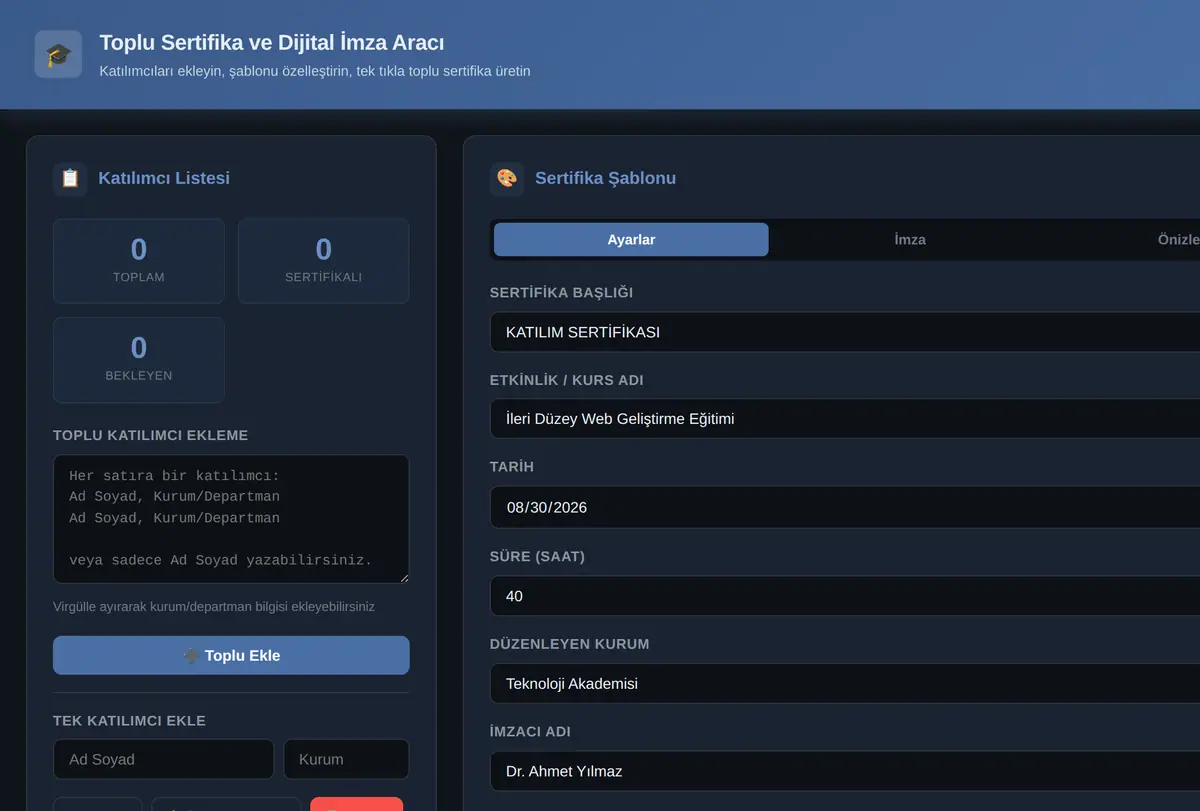
Task: Click the TEK KATILIMCI EKLE label
Action: (130, 720)
